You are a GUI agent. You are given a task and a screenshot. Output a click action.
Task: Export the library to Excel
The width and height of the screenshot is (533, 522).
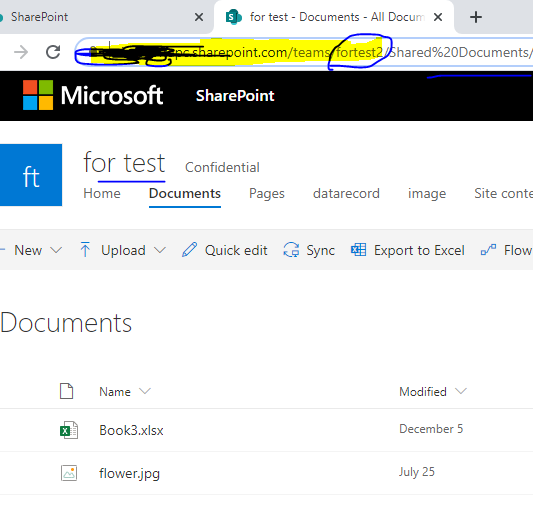tap(419, 250)
